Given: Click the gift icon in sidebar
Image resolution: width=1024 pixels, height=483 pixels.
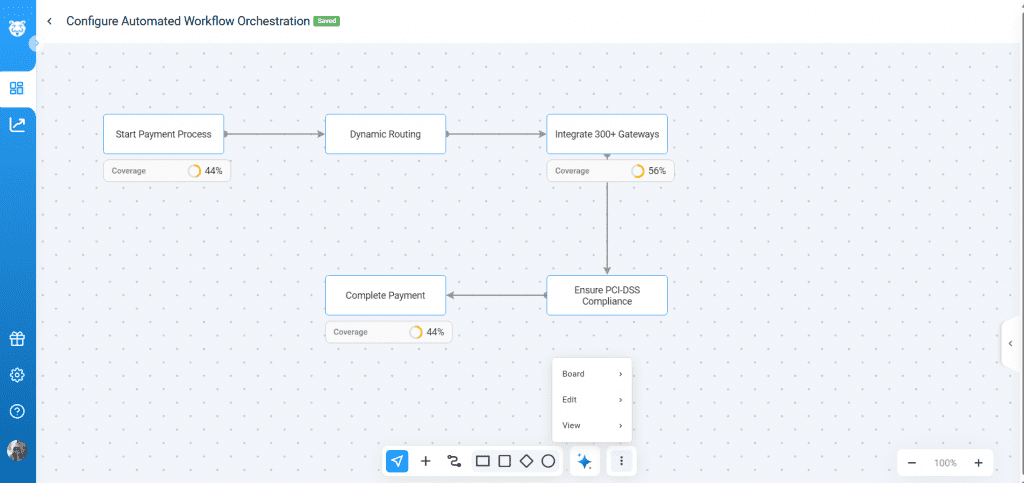Looking at the screenshot, I should [17, 339].
